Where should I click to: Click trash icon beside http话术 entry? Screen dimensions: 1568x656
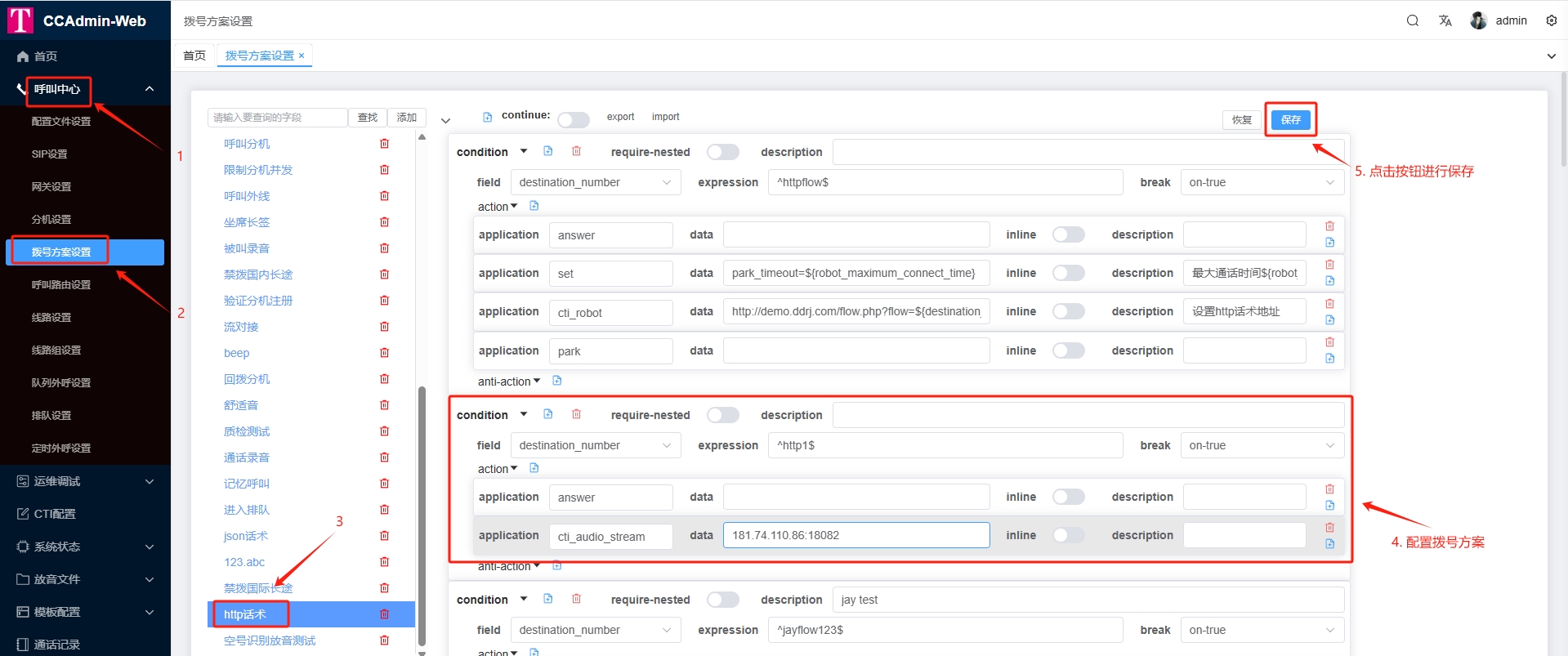(384, 614)
